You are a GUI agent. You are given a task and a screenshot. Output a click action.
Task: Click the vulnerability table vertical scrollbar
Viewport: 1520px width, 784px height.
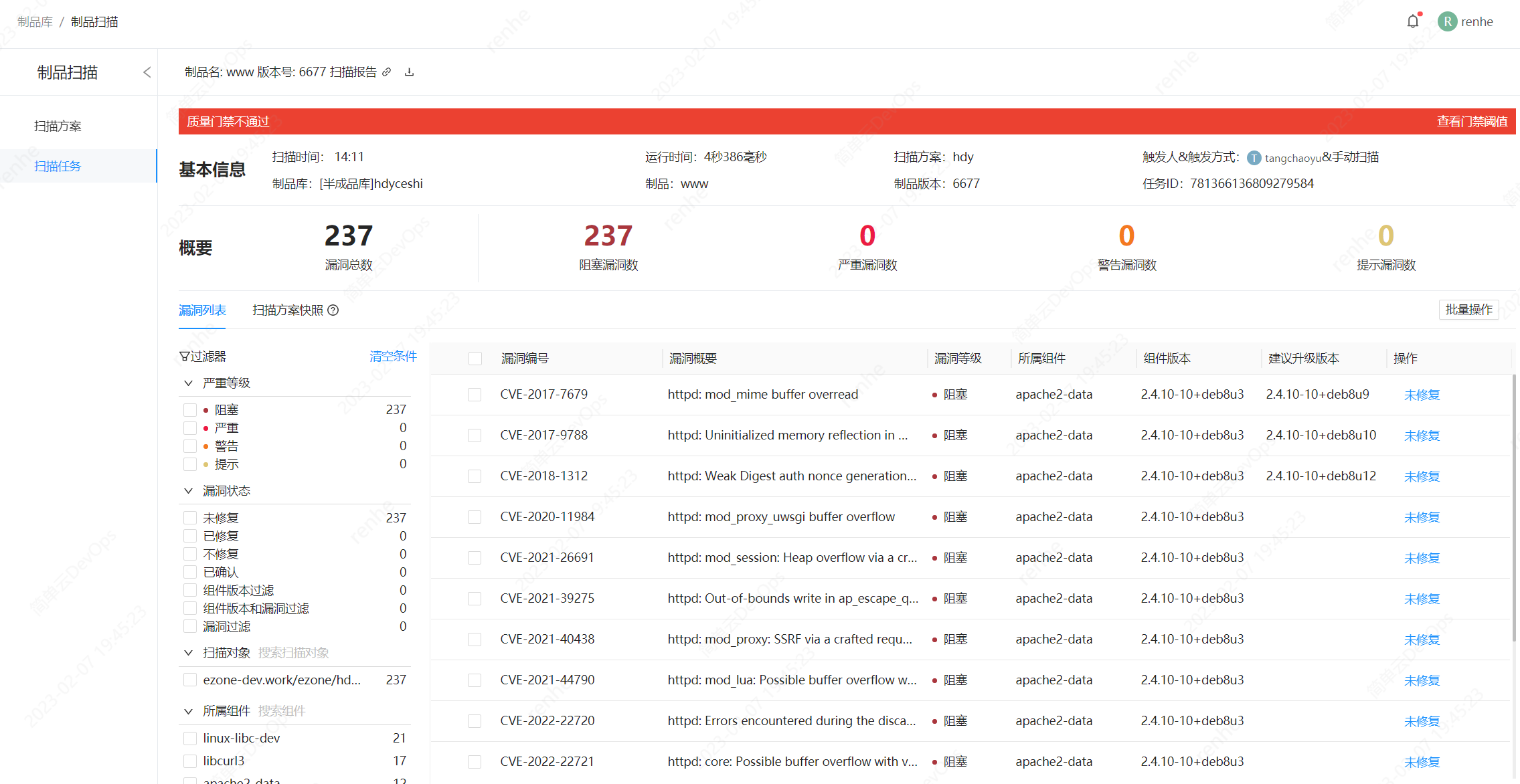[1514, 508]
